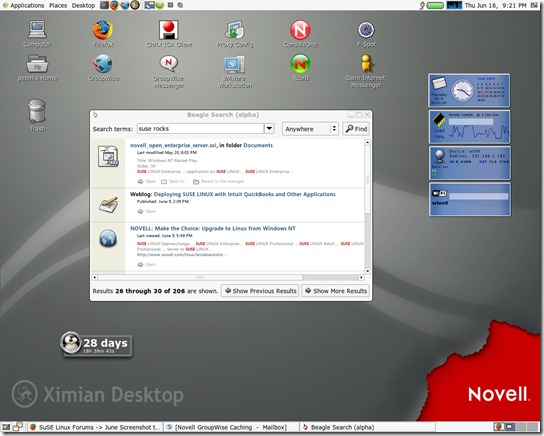Click the clock and calendar desklet

click(469, 90)
